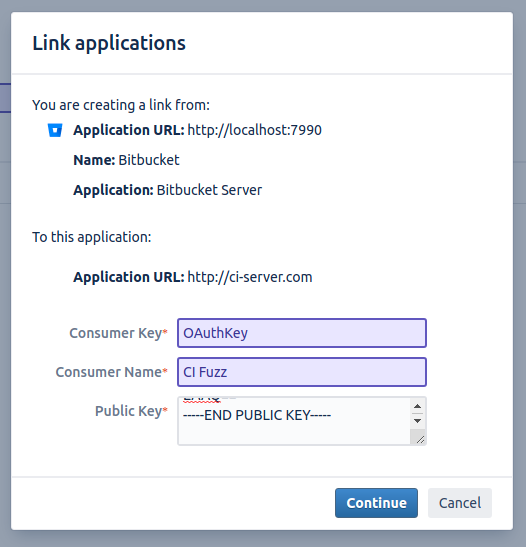526x547 pixels.
Task: Place cursor on the END PUBLIC KEY line
Action: pos(257,415)
